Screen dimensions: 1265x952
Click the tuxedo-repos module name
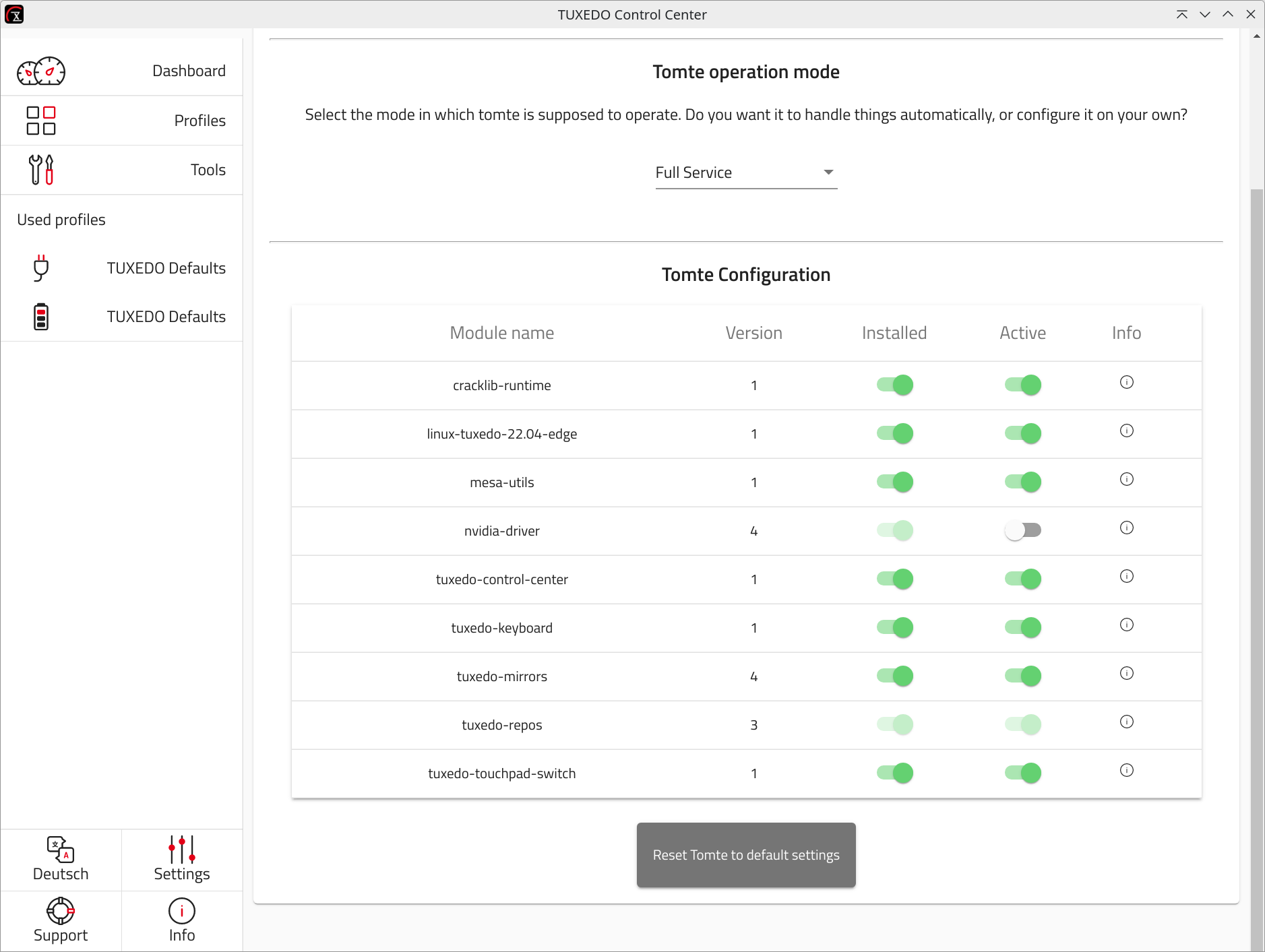(502, 725)
